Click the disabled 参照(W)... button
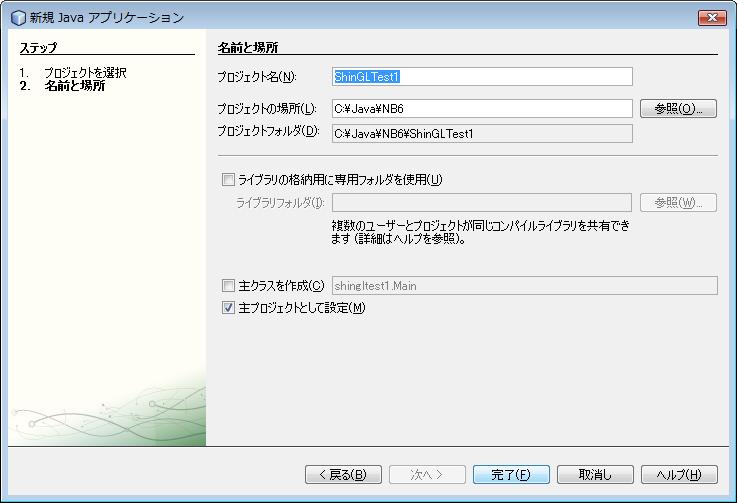The width and height of the screenshot is (737, 503). [x=678, y=203]
